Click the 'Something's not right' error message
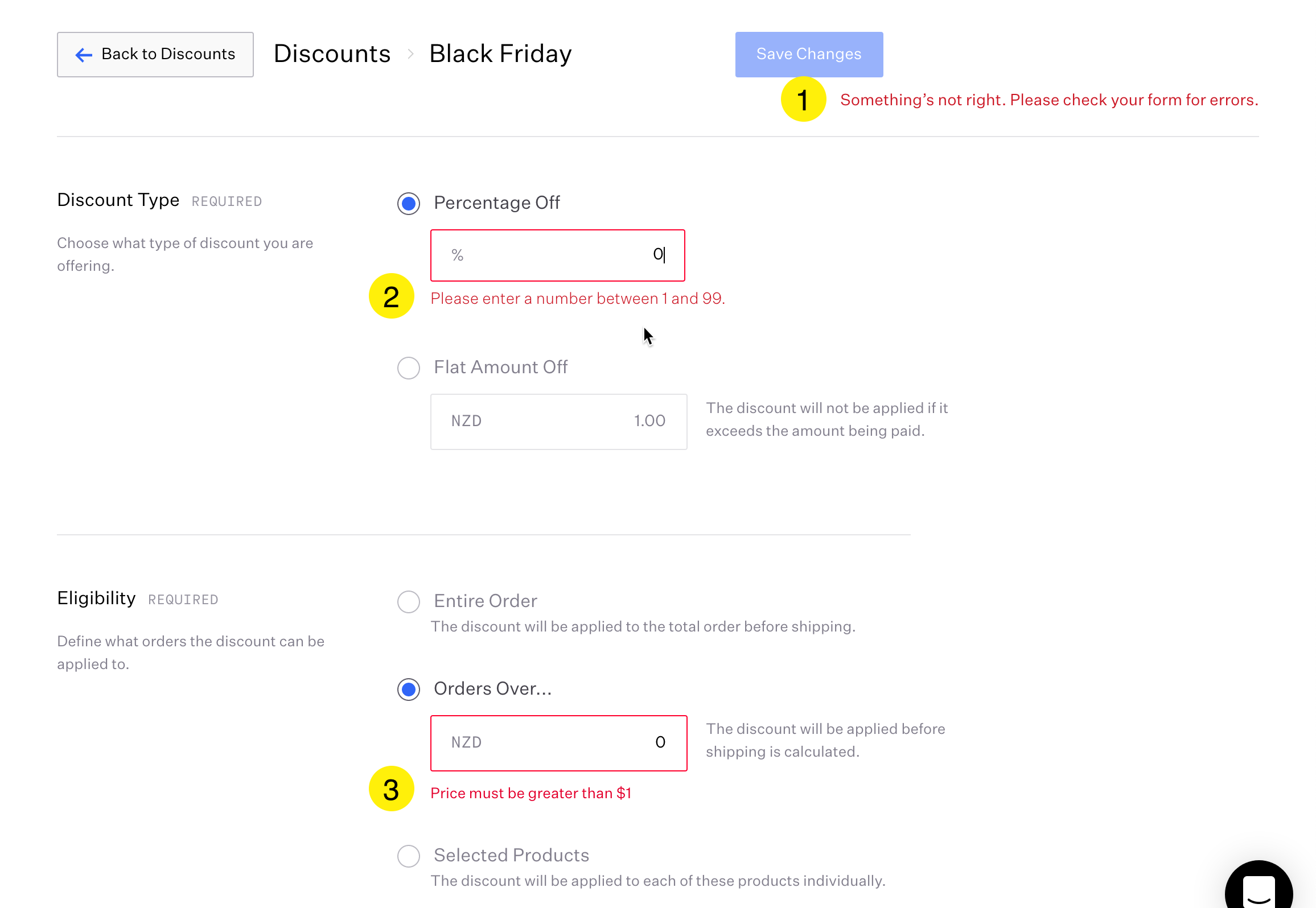 [x=1049, y=100]
